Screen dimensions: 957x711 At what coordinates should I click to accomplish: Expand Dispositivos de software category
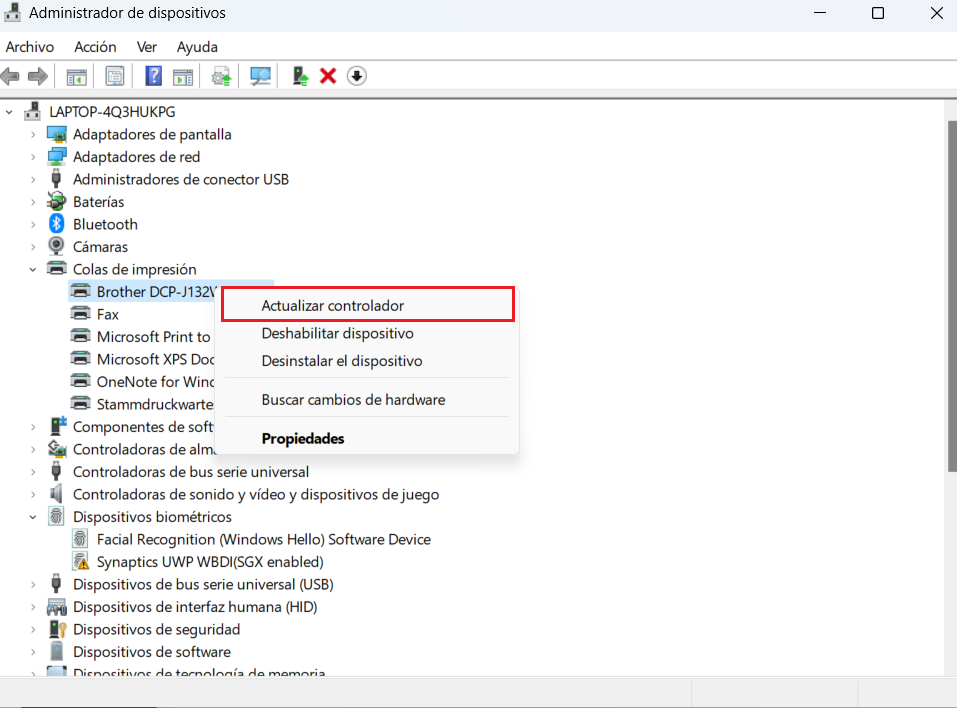tap(33, 652)
